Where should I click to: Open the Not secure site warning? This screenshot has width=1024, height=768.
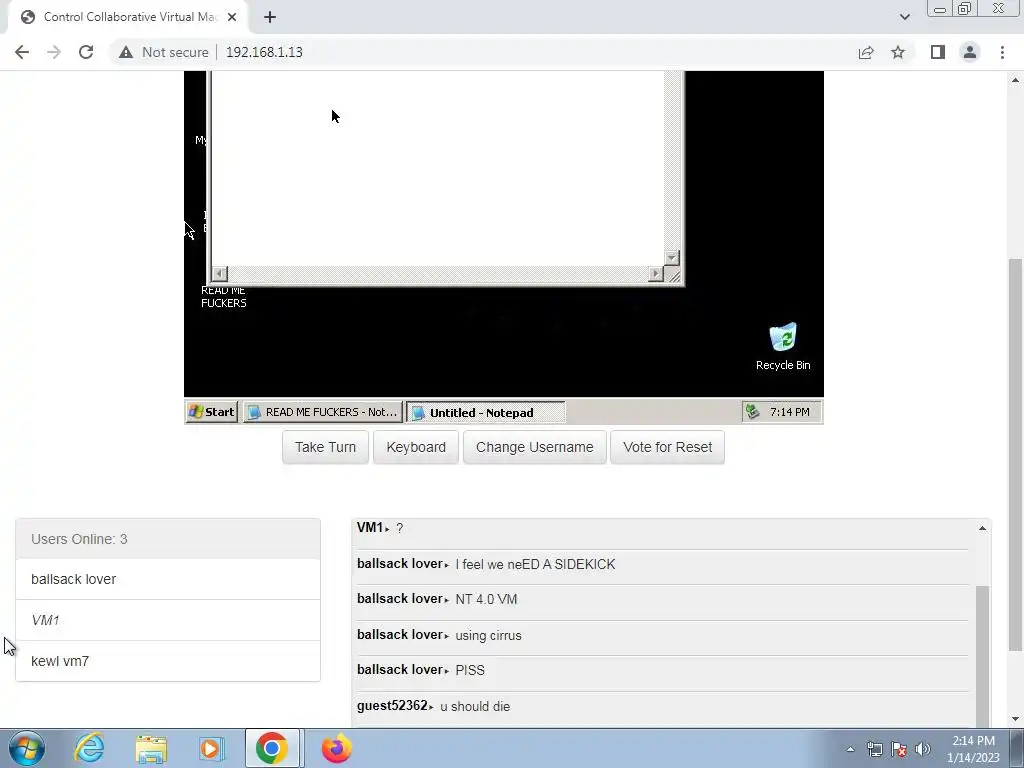tap(163, 52)
